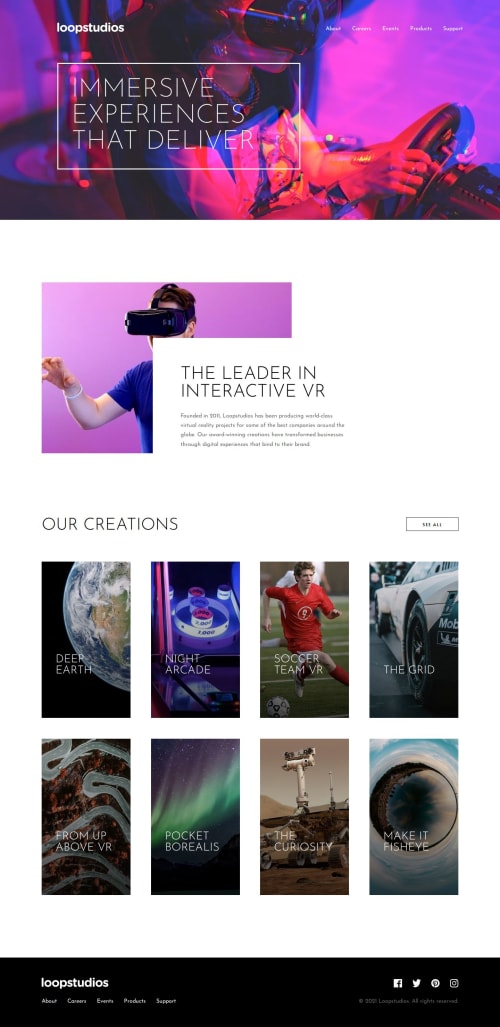Image resolution: width=500 pixels, height=1027 pixels.
Task: View the Soccer Team VR card
Action: click(304, 639)
